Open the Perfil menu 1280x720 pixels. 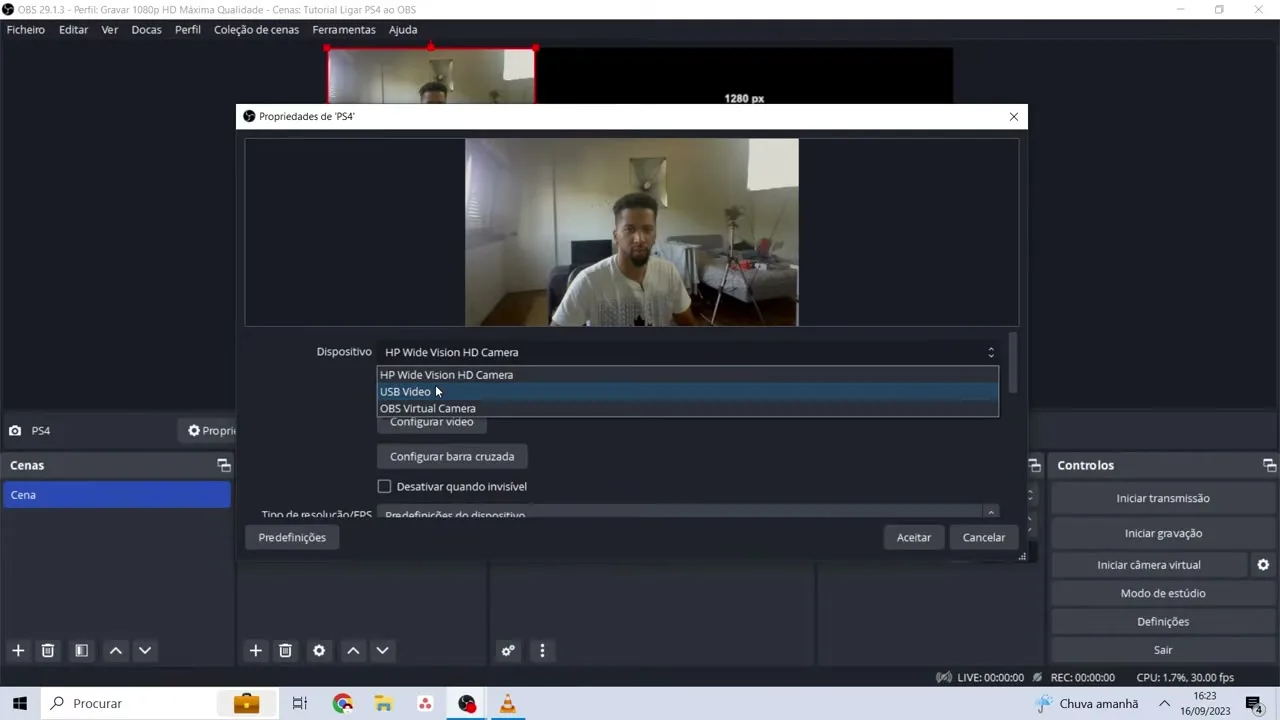point(188,29)
